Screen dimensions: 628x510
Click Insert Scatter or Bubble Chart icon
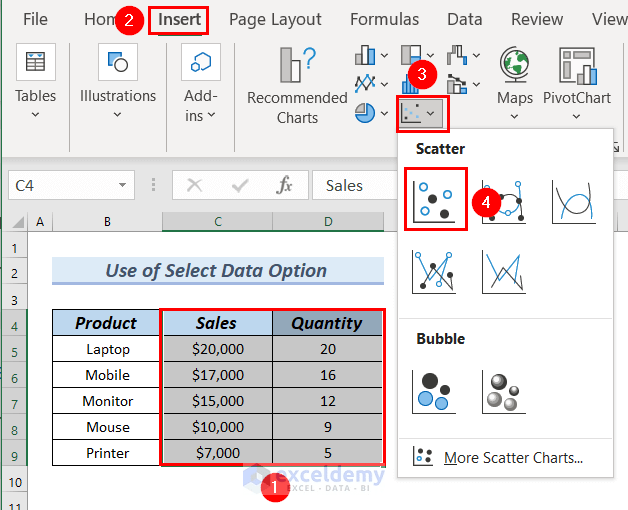point(422,114)
